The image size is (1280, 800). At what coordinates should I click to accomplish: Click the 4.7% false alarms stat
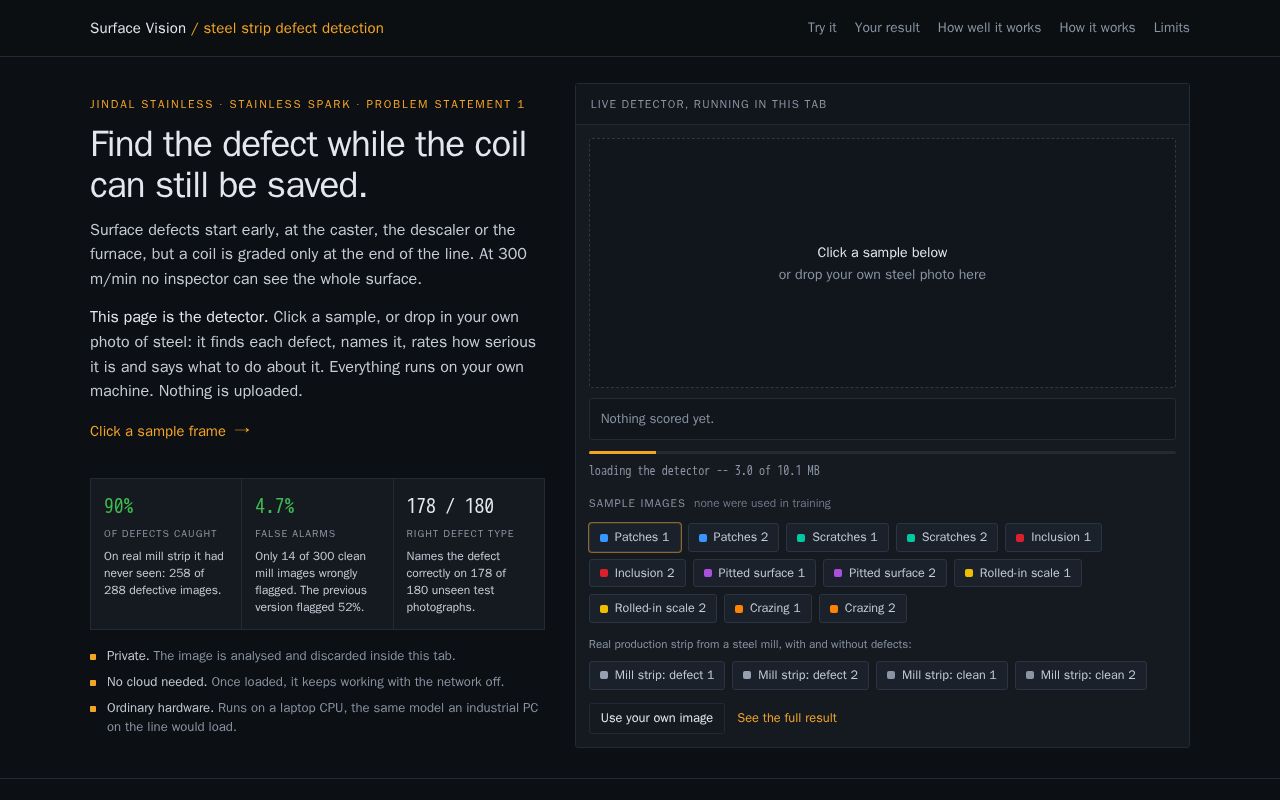click(x=318, y=554)
